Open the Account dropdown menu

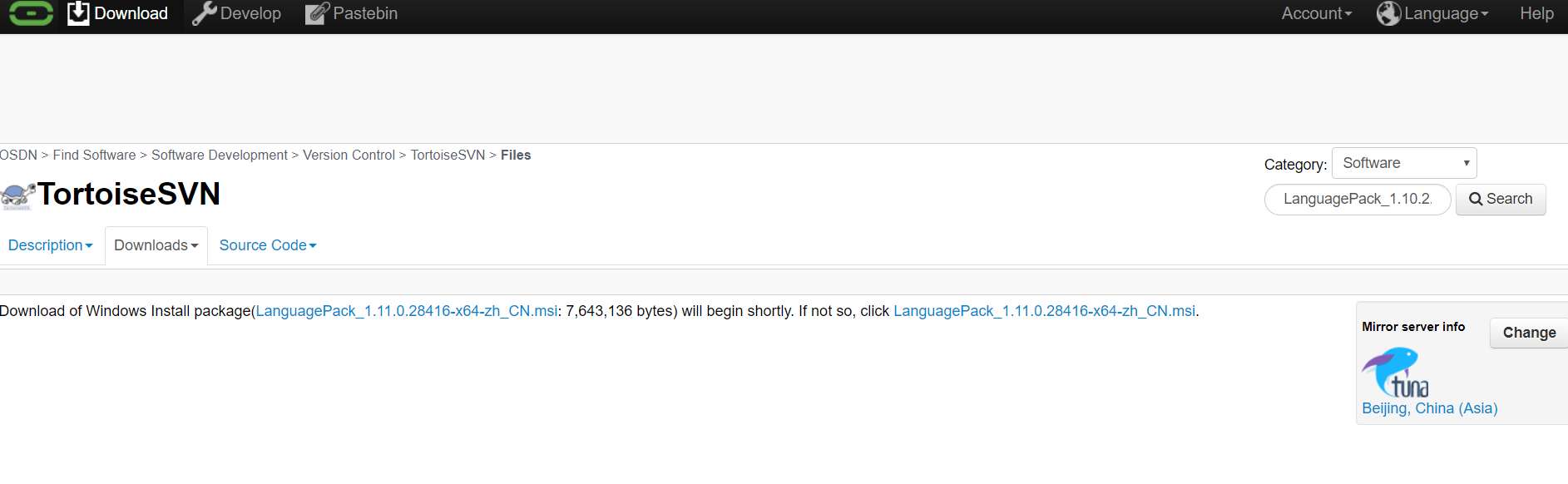(1316, 13)
